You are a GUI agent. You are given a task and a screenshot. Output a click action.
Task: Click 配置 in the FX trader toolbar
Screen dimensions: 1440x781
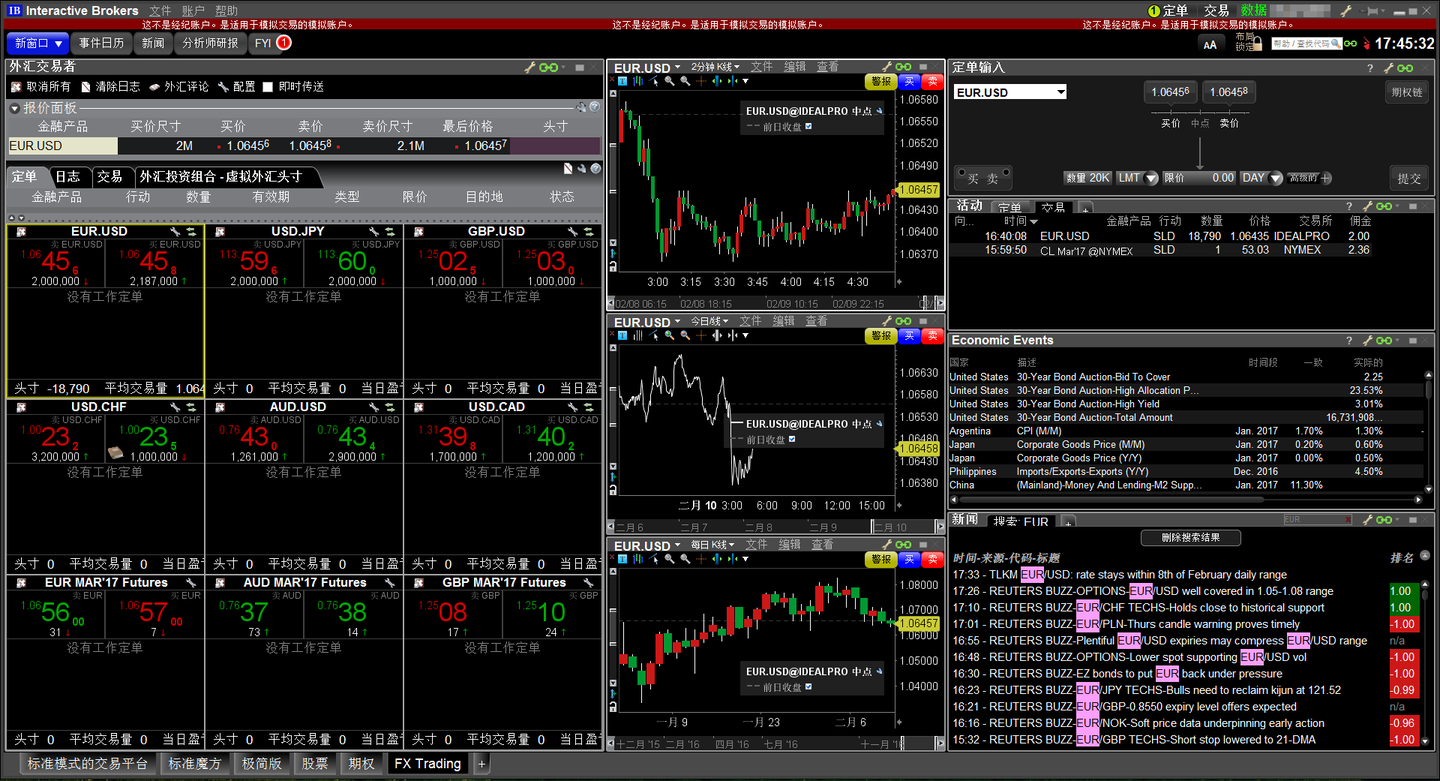tap(237, 87)
